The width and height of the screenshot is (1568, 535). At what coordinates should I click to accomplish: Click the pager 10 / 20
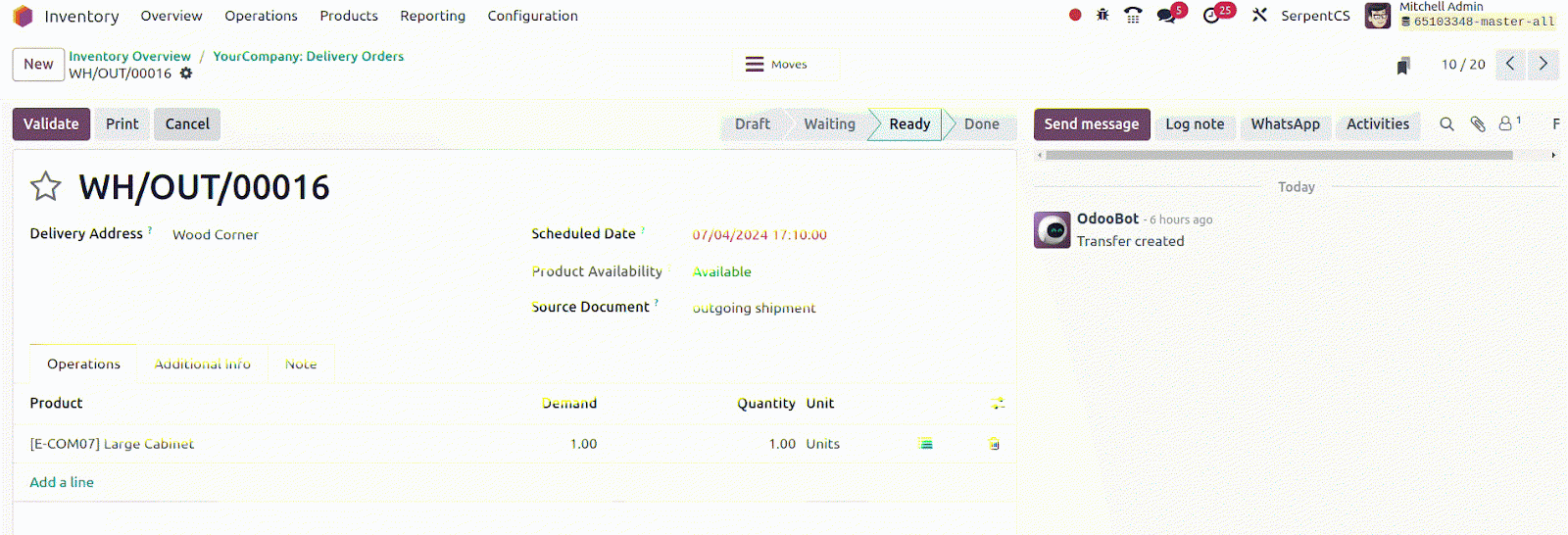(1463, 65)
